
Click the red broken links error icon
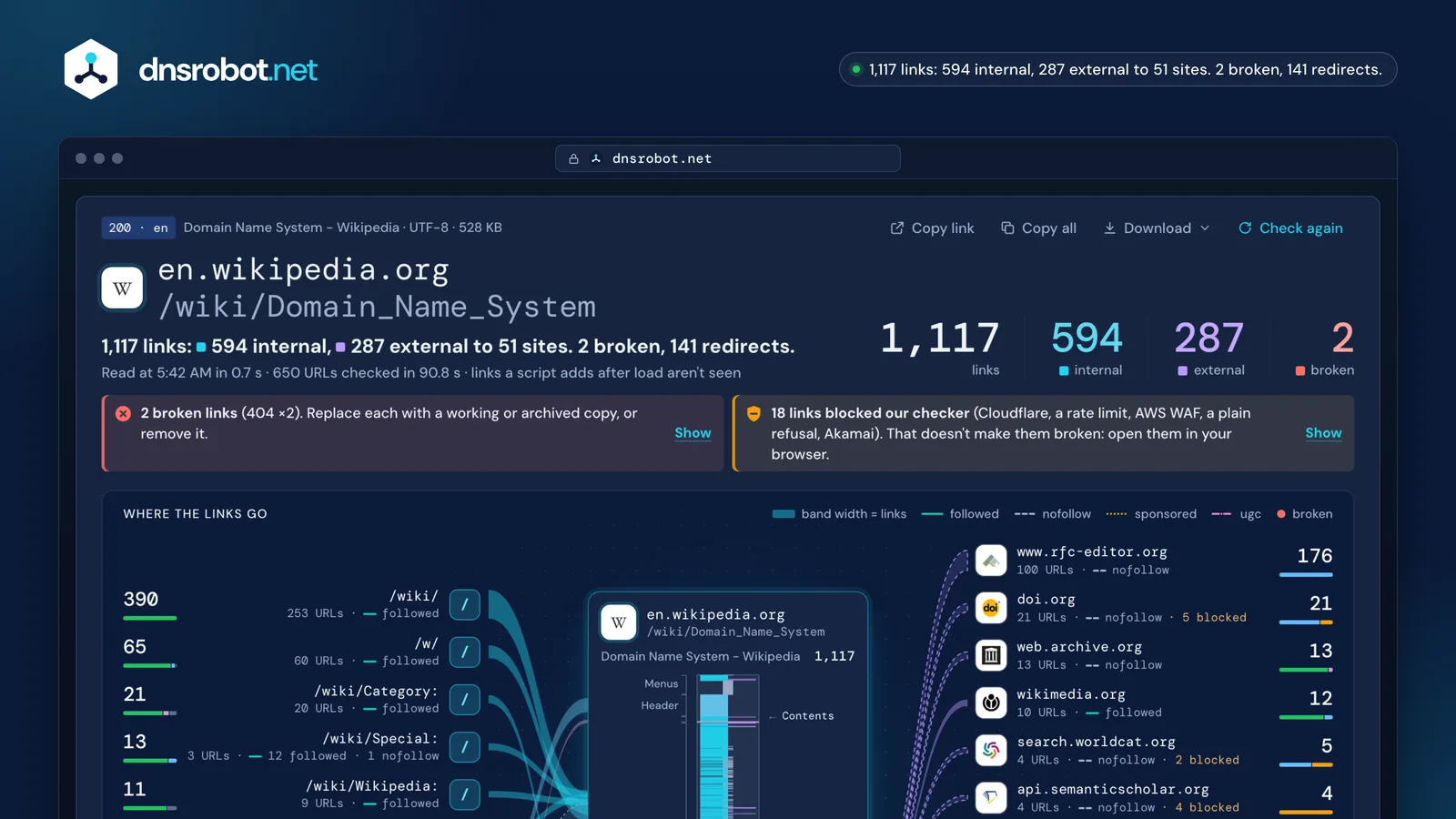coord(124,413)
